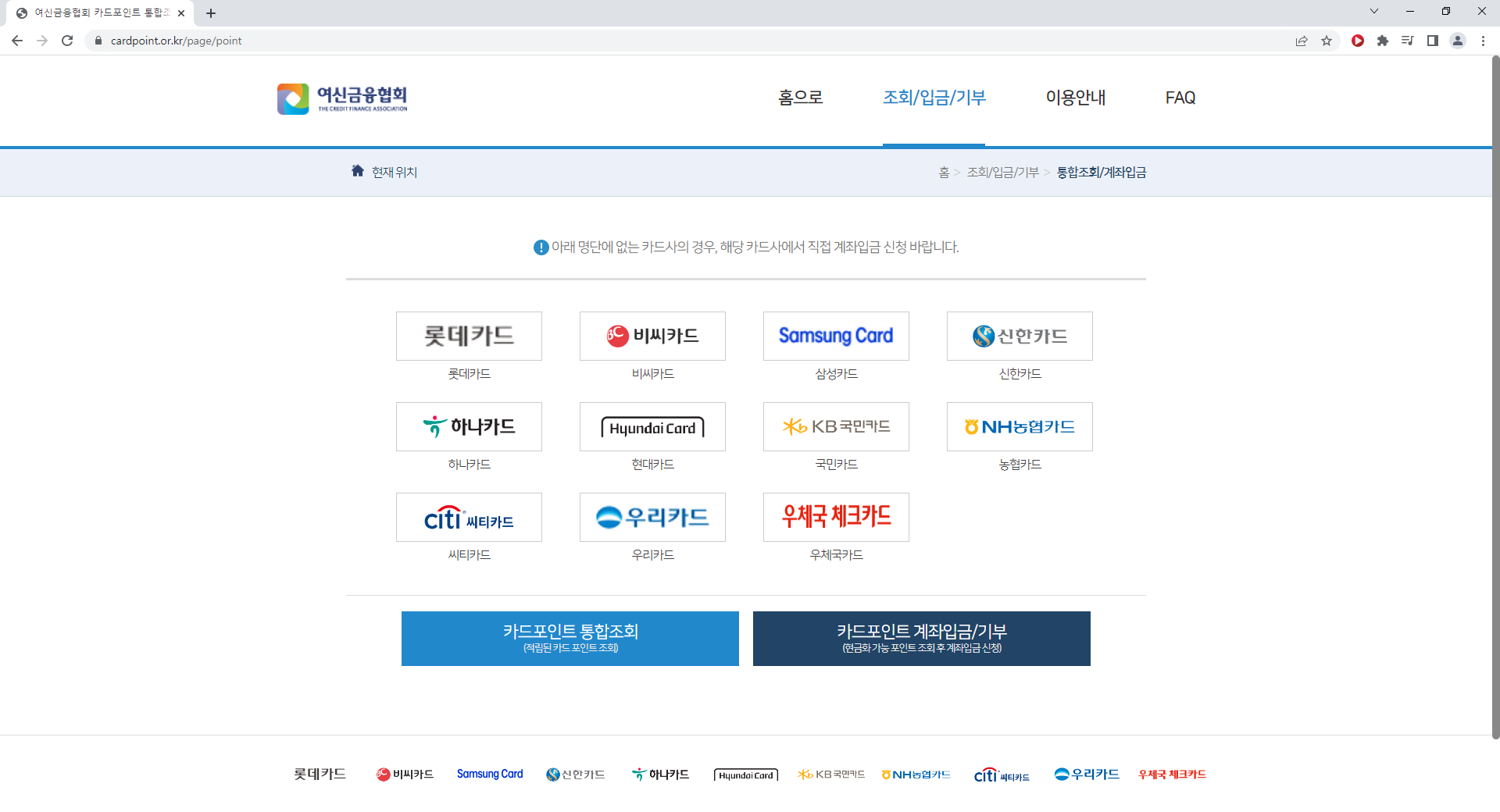Close the current browser tab
The image size is (1500, 812).
181,13
